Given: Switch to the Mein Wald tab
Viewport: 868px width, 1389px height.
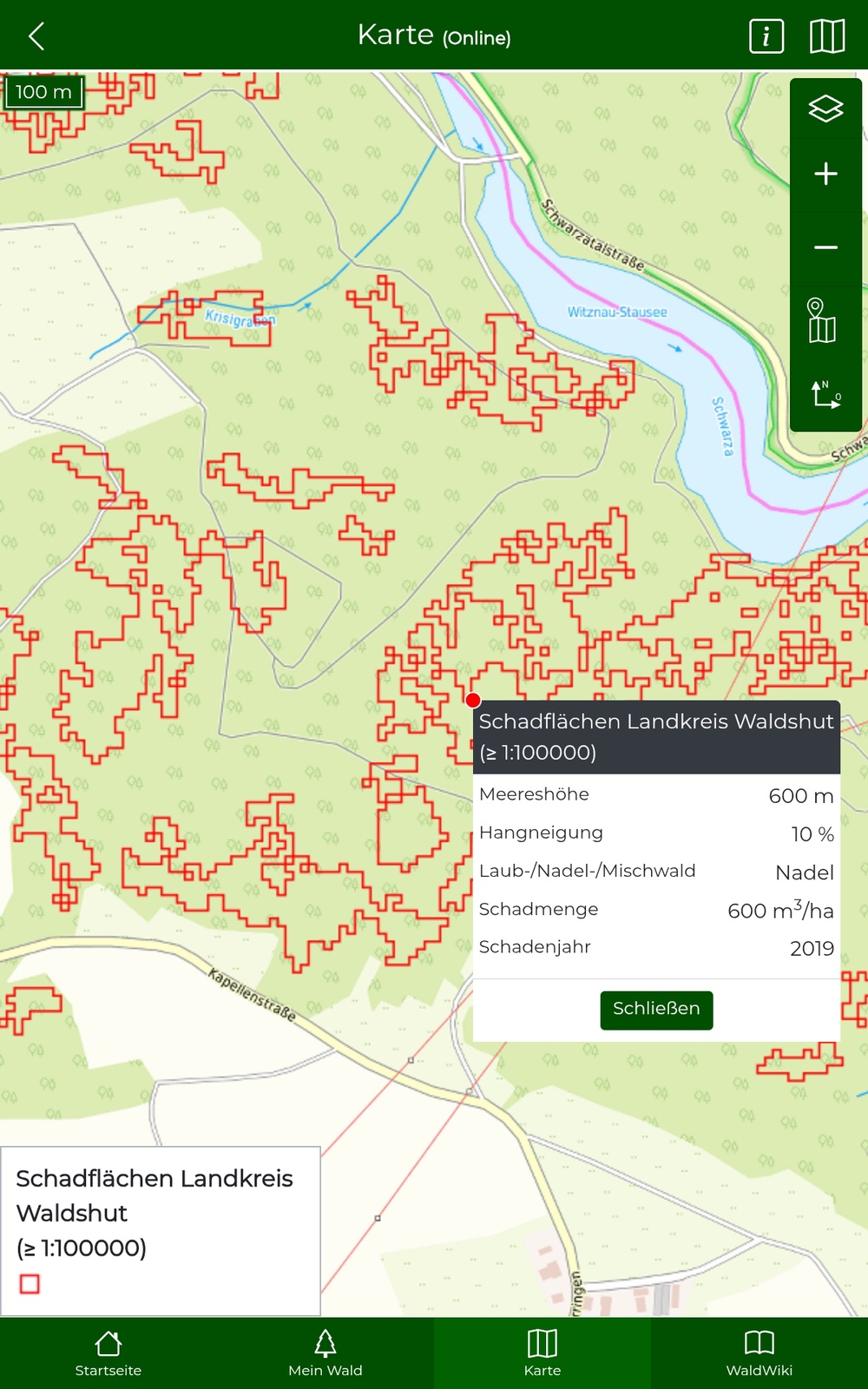Looking at the screenshot, I should pyautogui.click(x=325, y=1353).
